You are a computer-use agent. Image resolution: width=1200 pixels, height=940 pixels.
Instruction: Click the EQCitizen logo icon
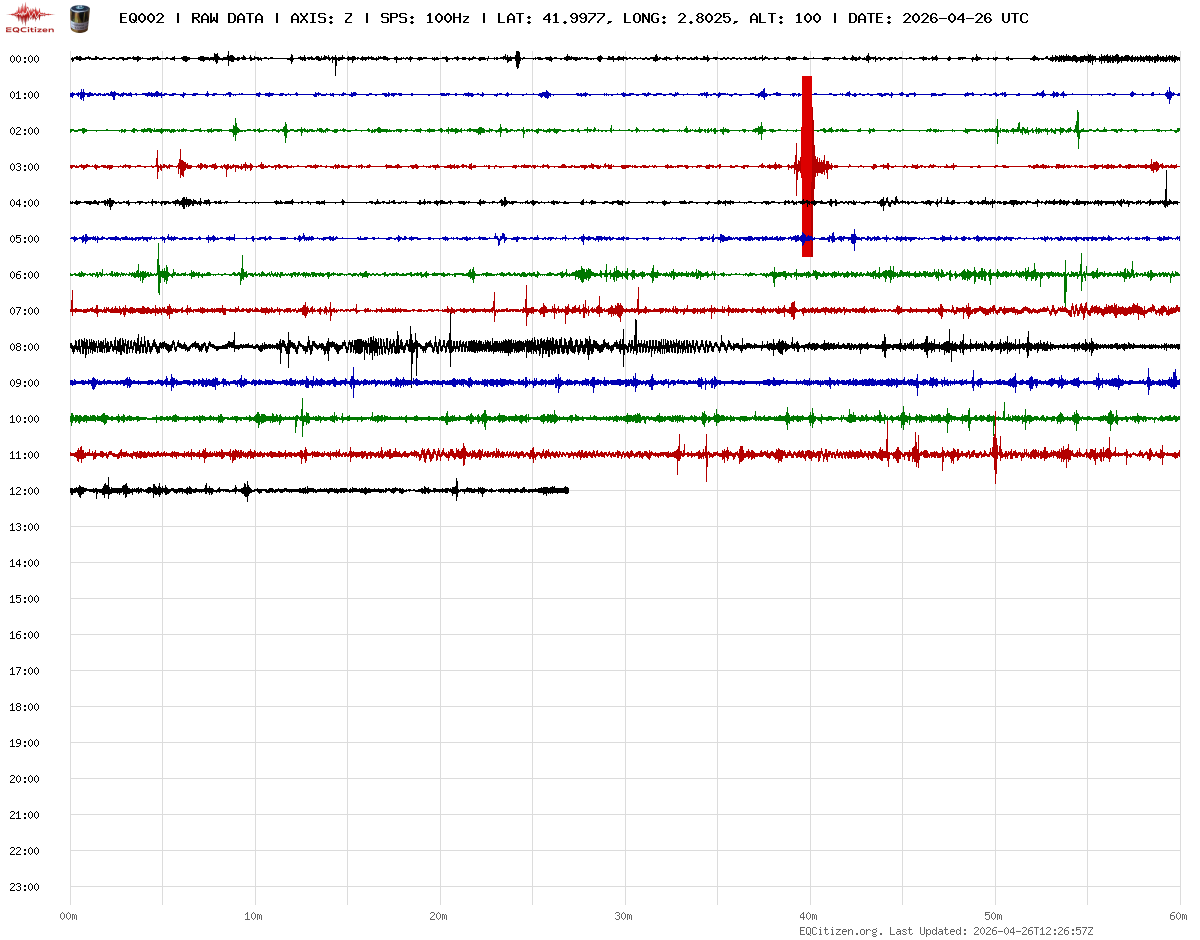pyautogui.click(x=30, y=18)
